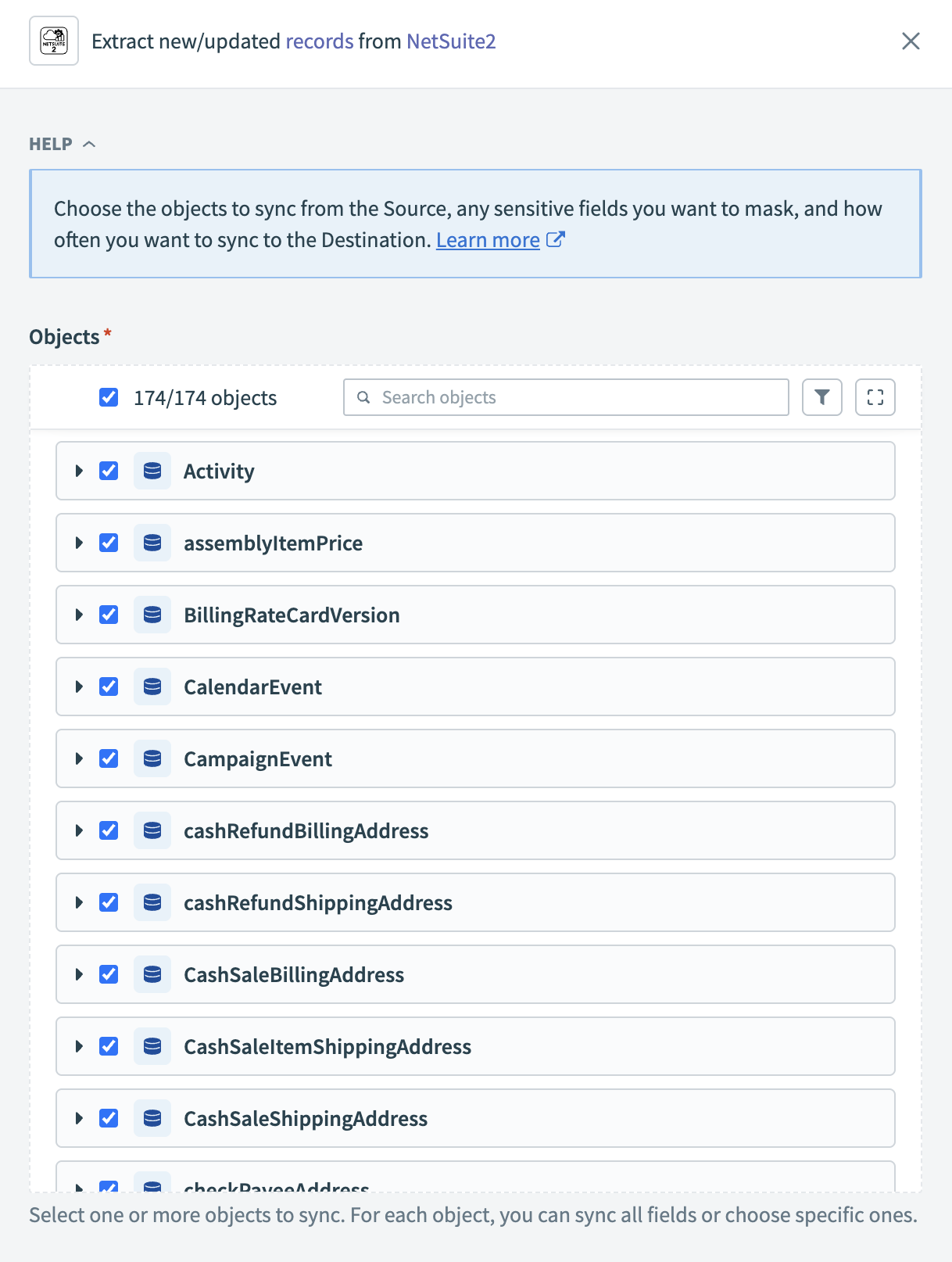The width and height of the screenshot is (952, 1262).
Task: Click the database icon next to Activity
Action: tap(152, 471)
